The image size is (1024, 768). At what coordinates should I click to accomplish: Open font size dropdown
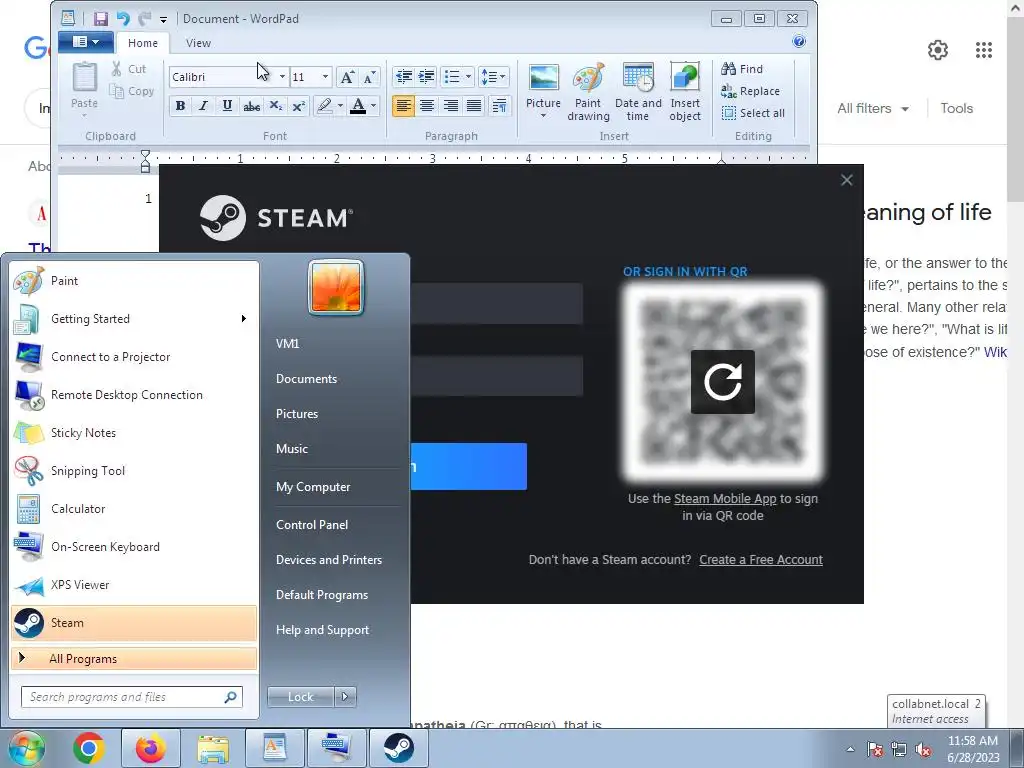pyautogui.click(x=325, y=77)
